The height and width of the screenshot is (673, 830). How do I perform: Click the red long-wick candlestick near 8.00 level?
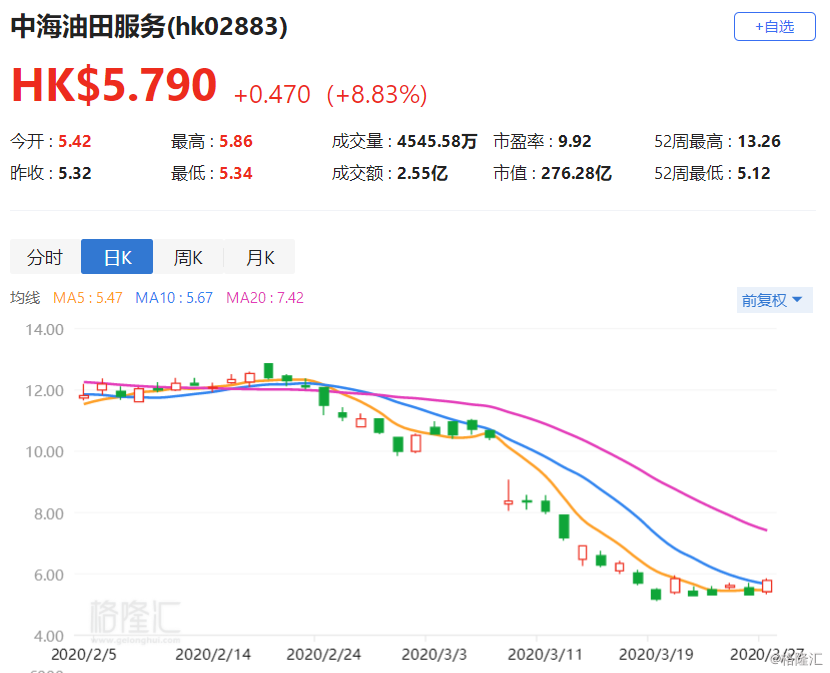(x=509, y=495)
